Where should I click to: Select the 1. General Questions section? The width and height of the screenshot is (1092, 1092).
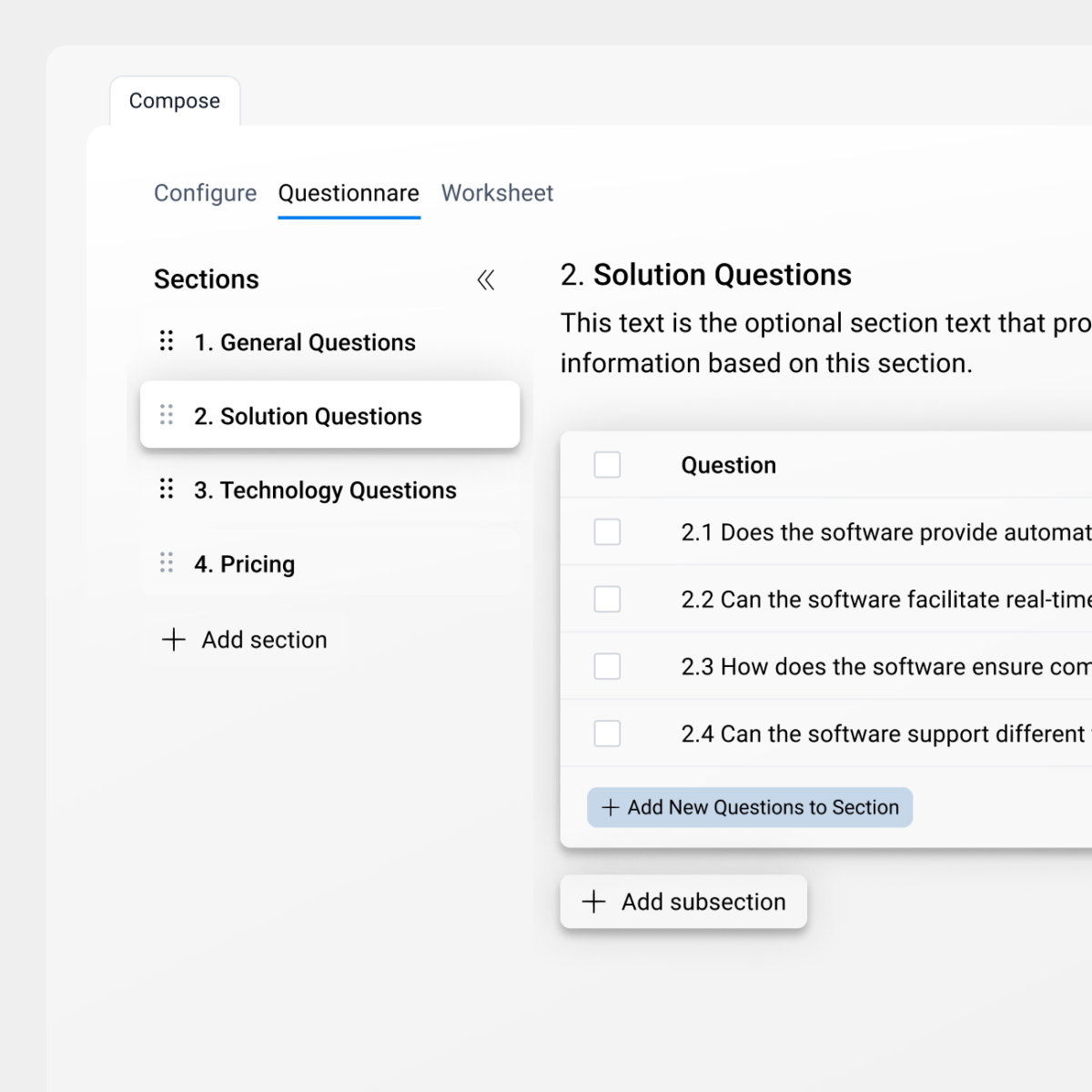pos(305,342)
